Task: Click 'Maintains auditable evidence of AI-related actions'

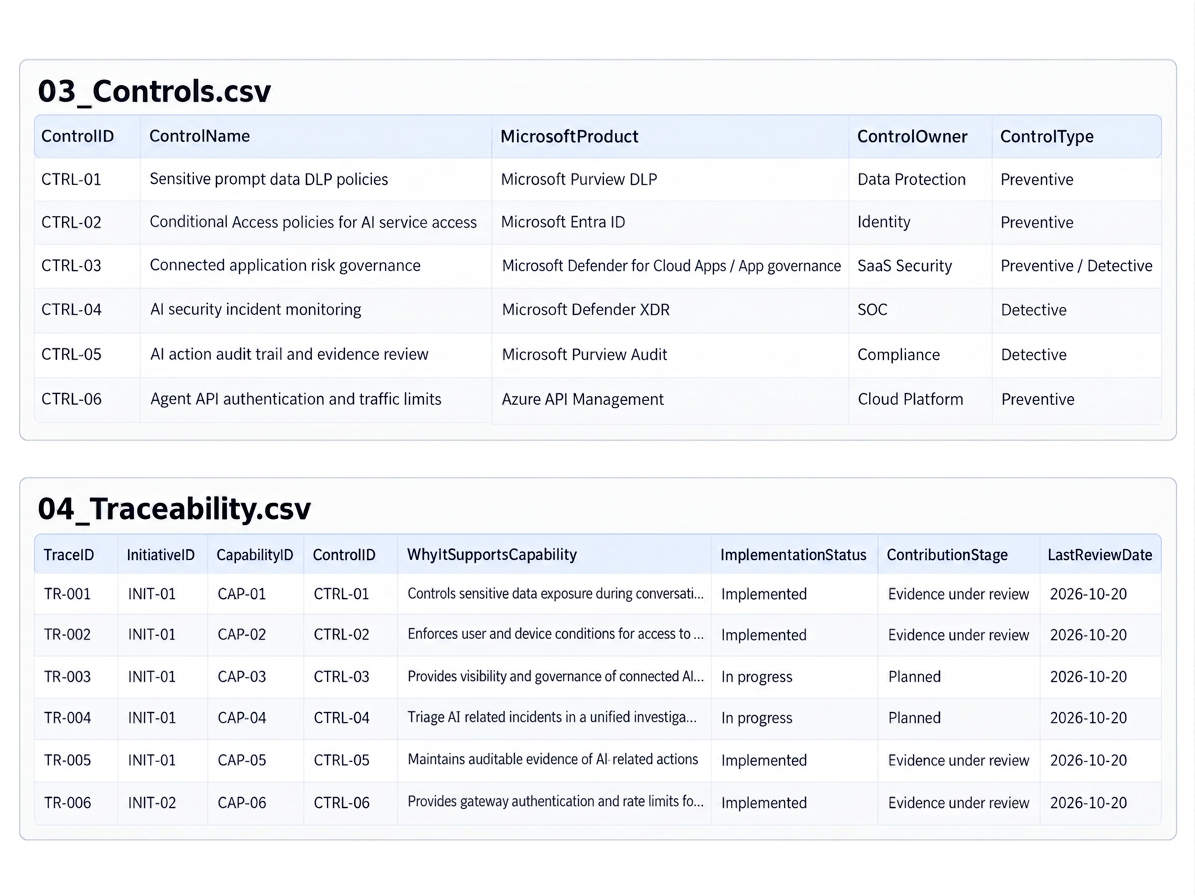Action: point(553,760)
